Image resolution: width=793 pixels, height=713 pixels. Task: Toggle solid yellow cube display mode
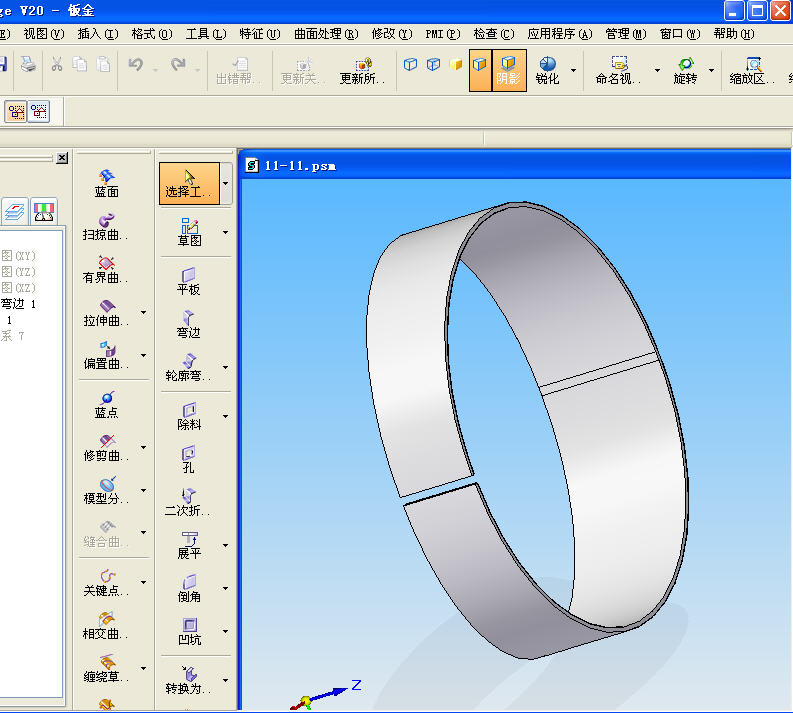pyautogui.click(x=456, y=64)
